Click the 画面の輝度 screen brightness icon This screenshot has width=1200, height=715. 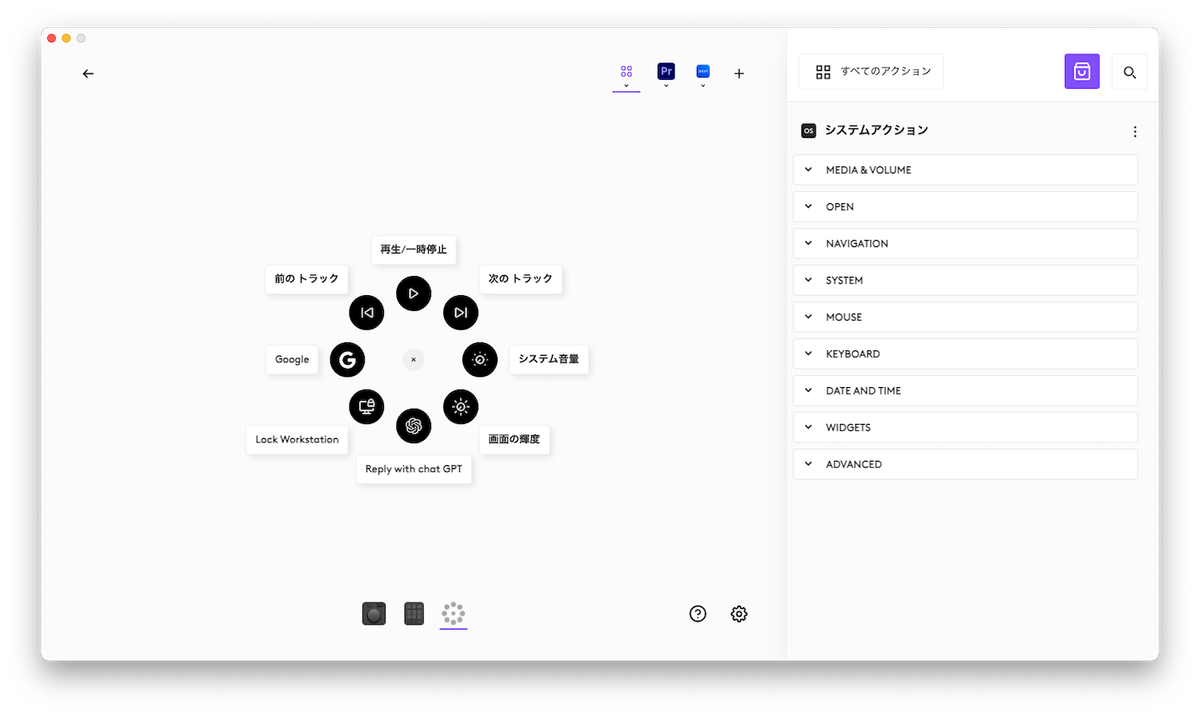[x=461, y=406]
